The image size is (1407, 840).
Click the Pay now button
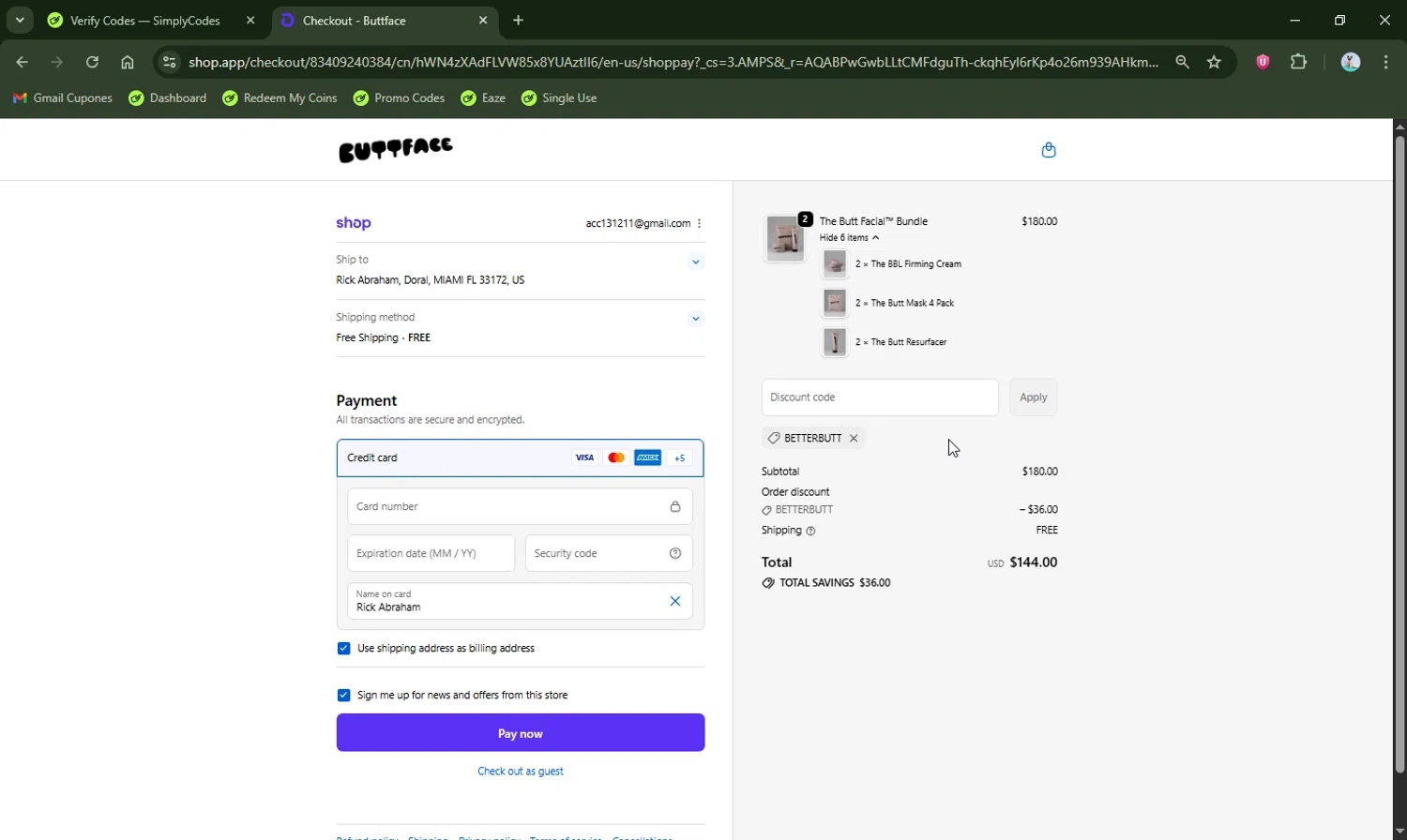tap(521, 733)
